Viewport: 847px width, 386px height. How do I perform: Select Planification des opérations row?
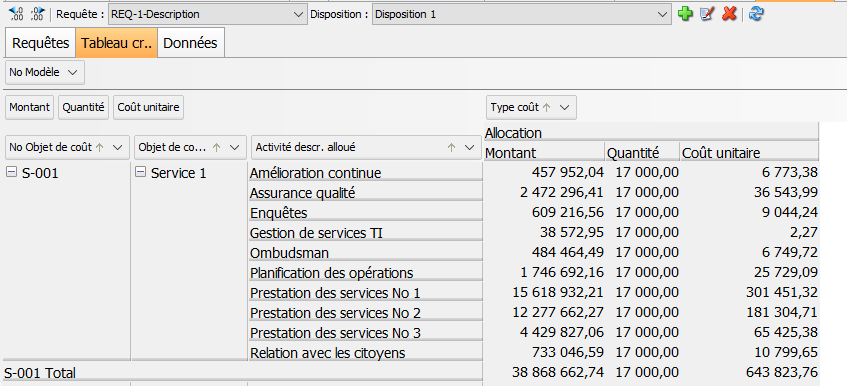tap(365, 273)
